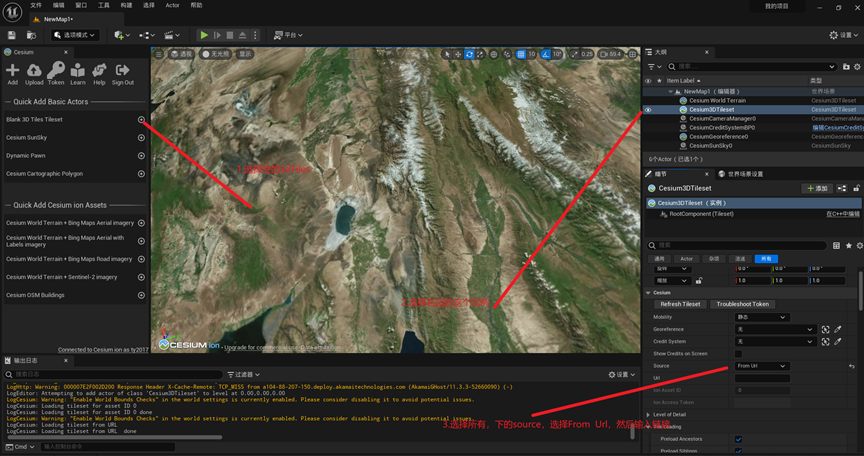864x456 pixels.
Task: Open the 工具 (Tools) menu
Action: [x=104, y=5]
